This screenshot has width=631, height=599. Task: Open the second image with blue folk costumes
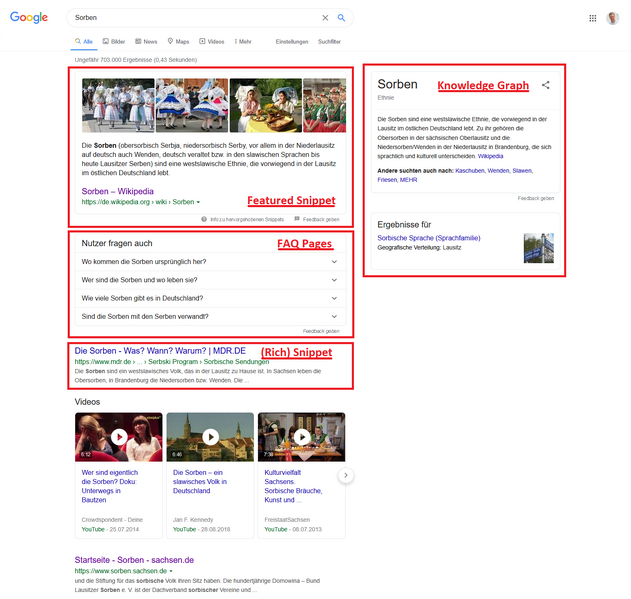click(x=192, y=105)
